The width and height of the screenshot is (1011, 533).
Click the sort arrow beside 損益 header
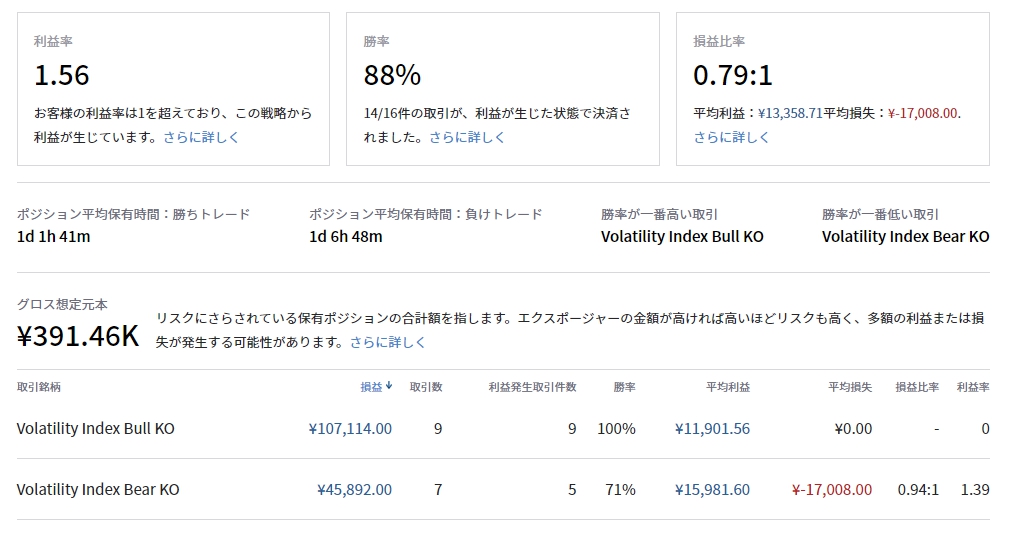(388, 386)
